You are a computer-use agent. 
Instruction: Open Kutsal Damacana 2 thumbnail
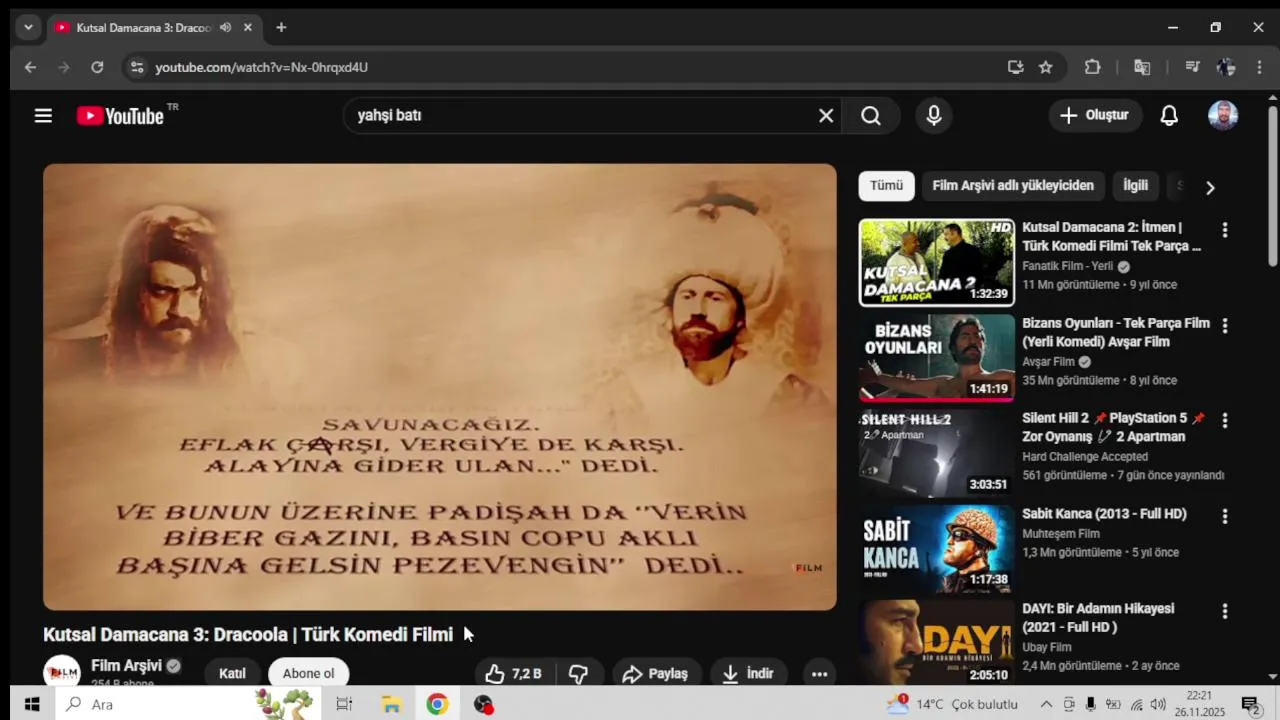point(937,262)
